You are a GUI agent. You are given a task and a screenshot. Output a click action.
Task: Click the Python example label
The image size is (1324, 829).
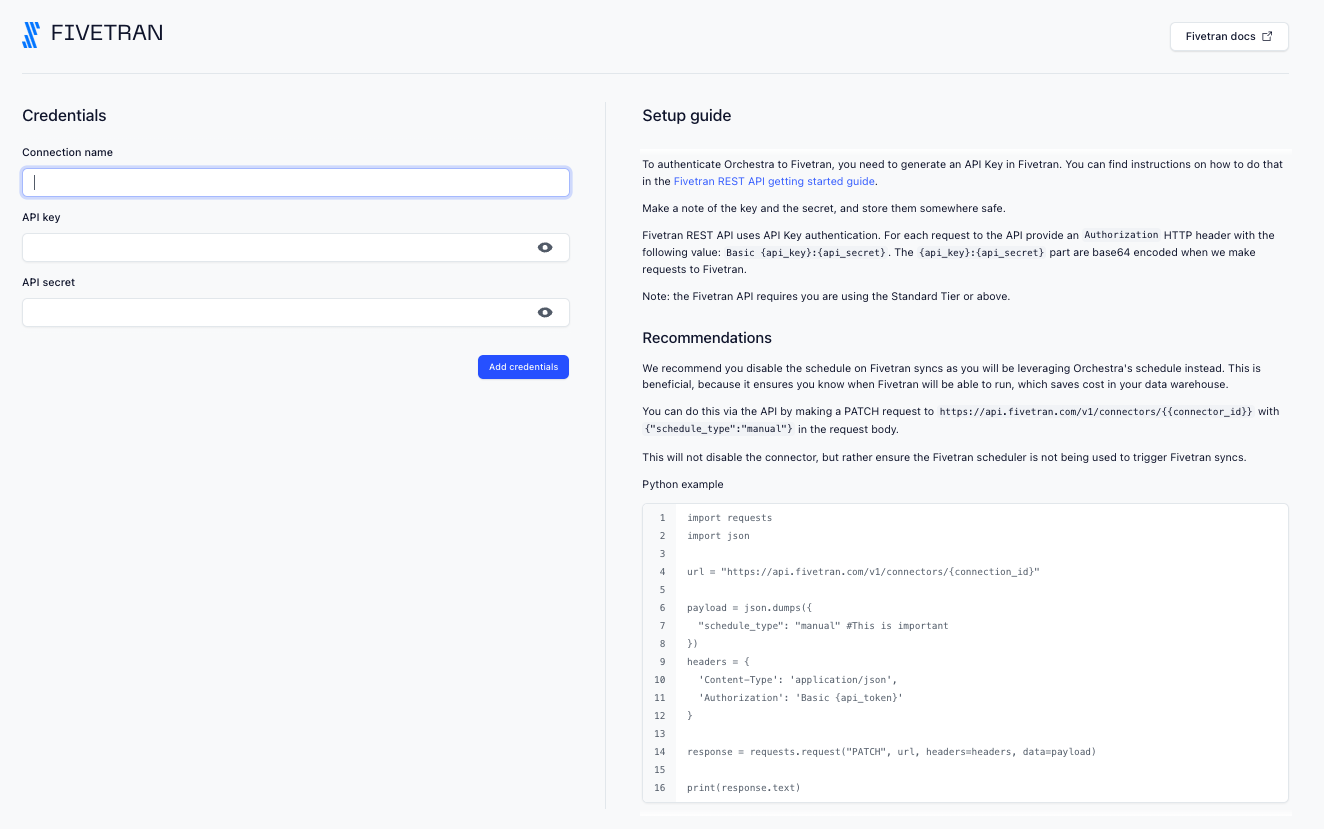(x=682, y=484)
